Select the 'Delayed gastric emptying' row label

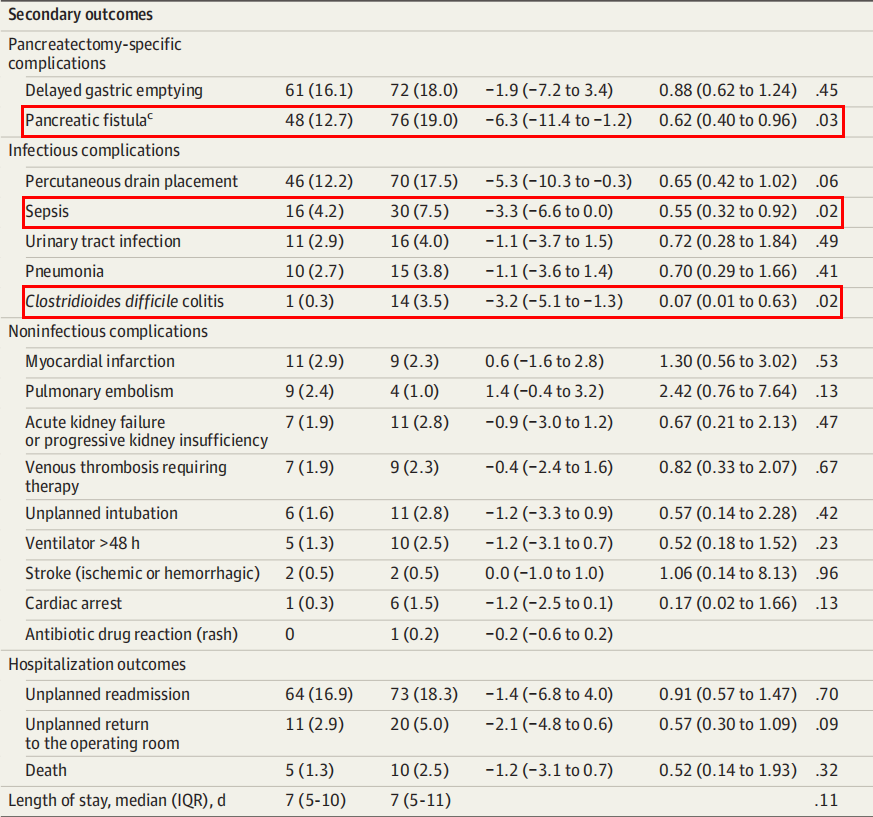[114, 91]
